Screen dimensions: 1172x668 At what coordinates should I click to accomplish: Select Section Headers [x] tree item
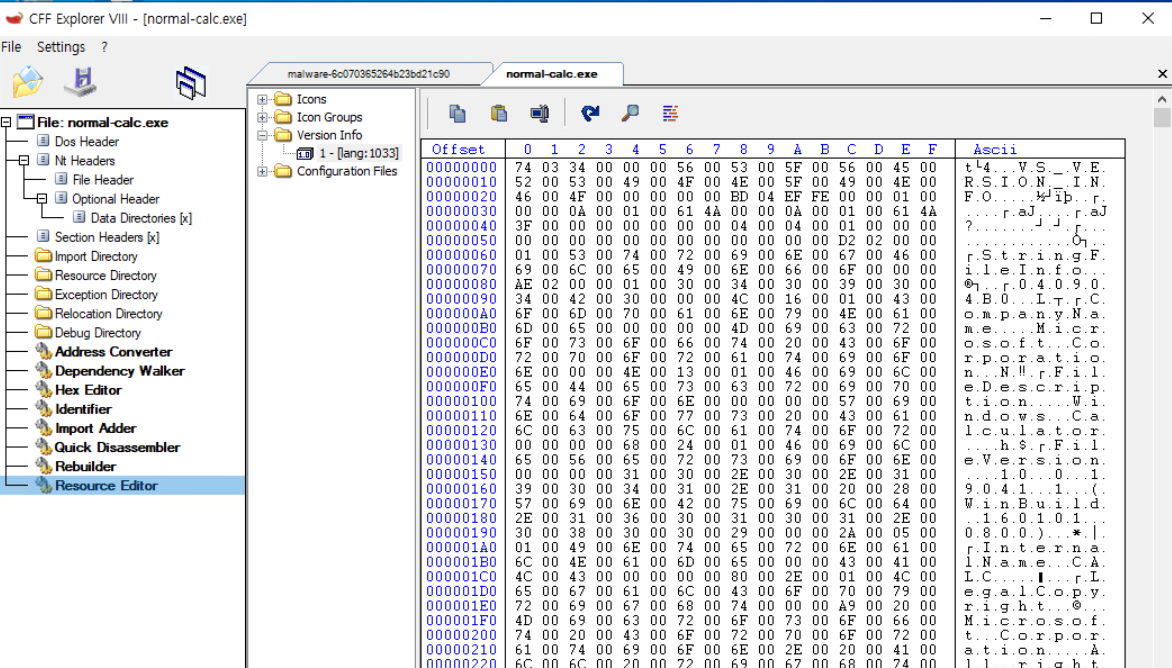coord(107,237)
